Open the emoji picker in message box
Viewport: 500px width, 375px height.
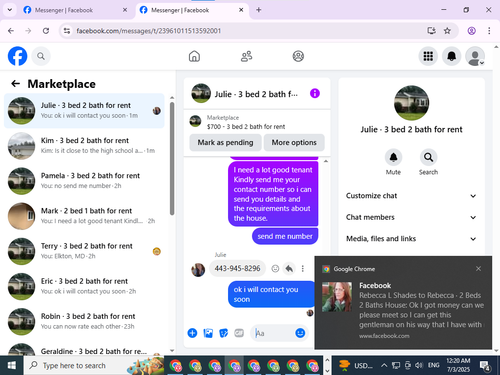[x=300, y=333]
